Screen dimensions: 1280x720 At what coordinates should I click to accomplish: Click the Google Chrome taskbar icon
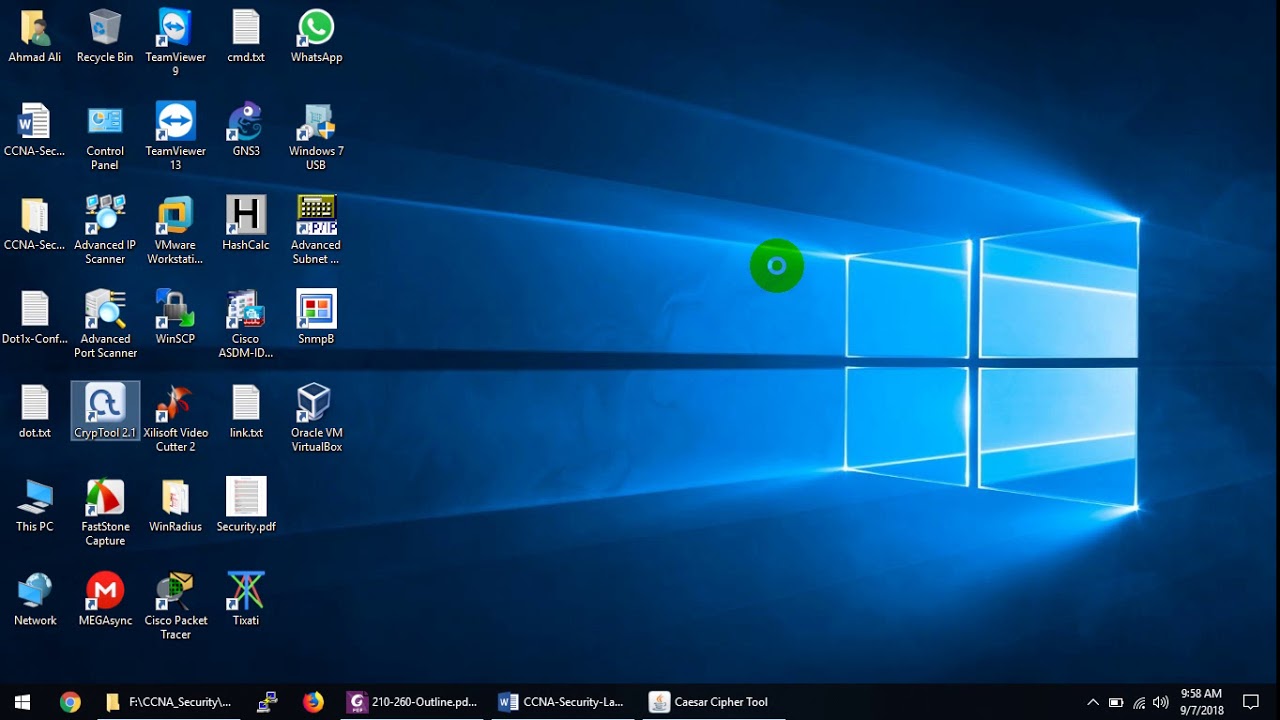[70, 702]
